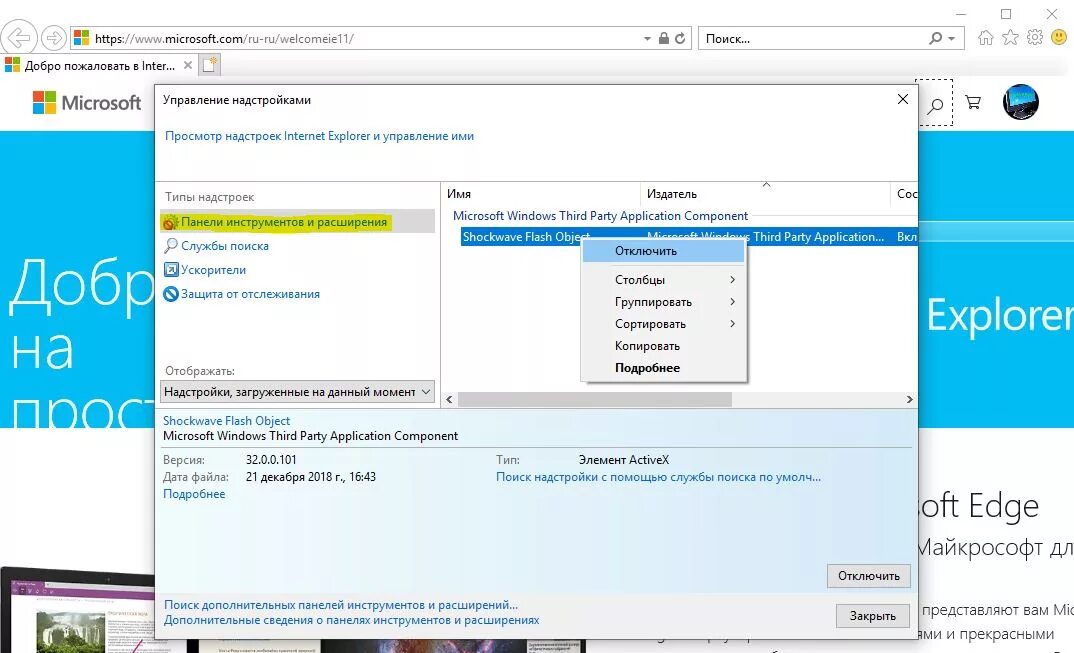This screenshot has width=1074, height=653.
Task: Open the address bar history dropdown arrow
Action: [x=646, y=37]
